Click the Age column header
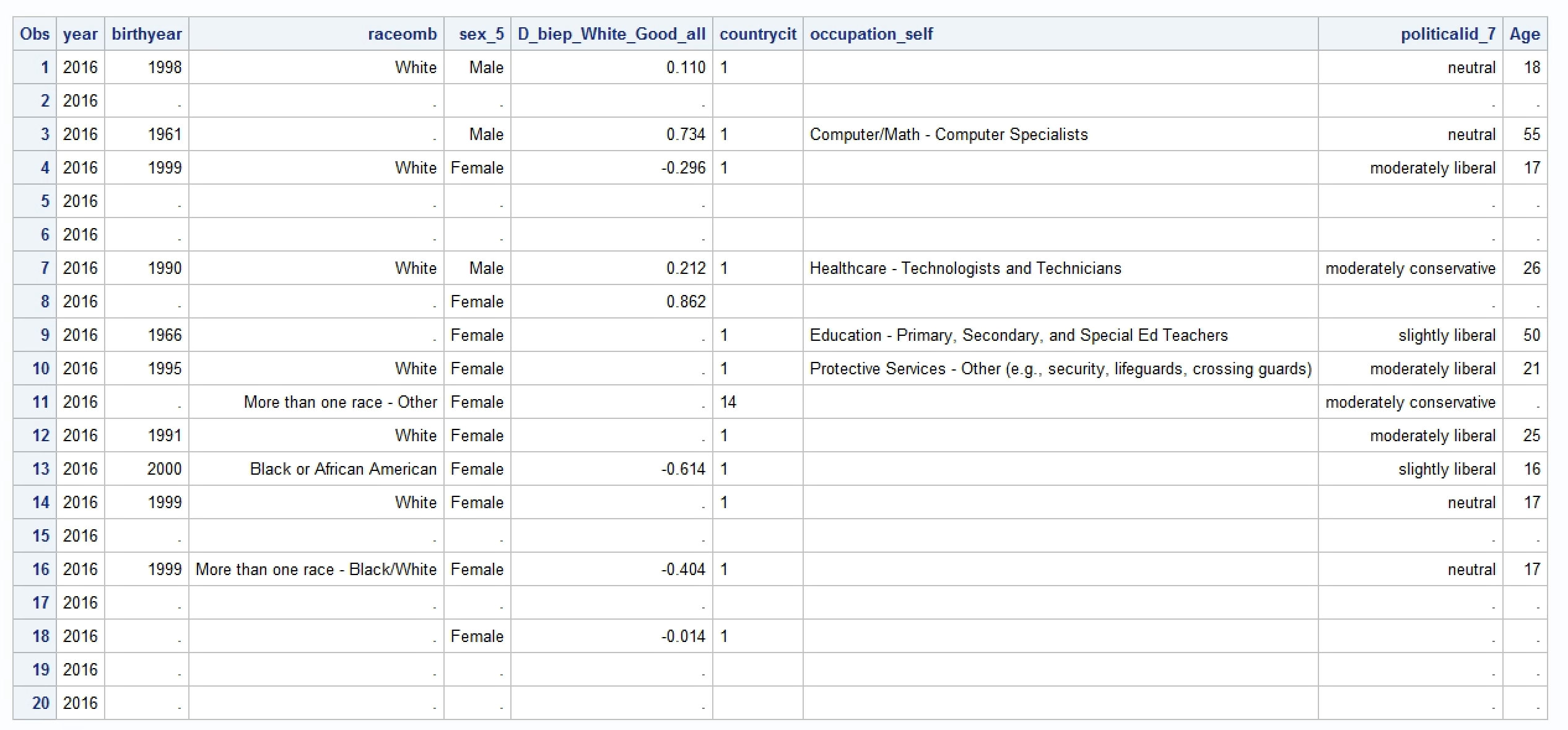This screenshot has width=1568, height=730. tap(1524, 34)
